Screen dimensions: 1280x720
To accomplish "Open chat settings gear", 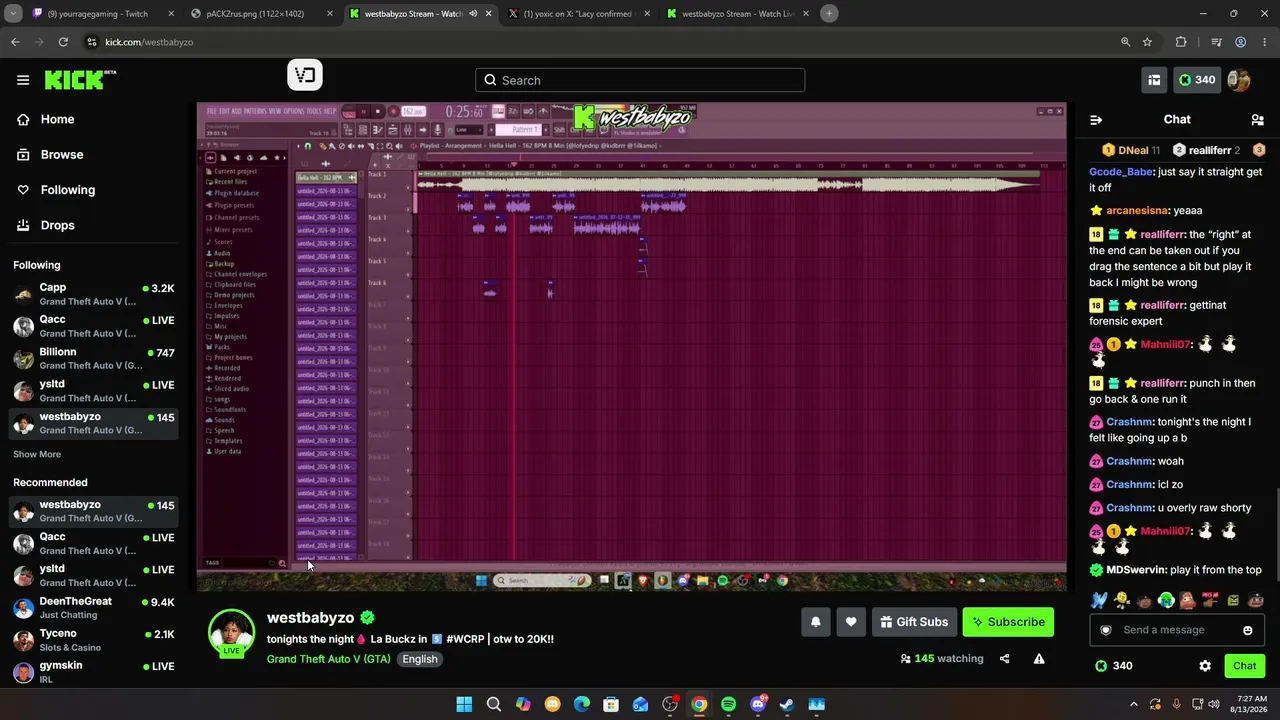I will coord(1205,666).
